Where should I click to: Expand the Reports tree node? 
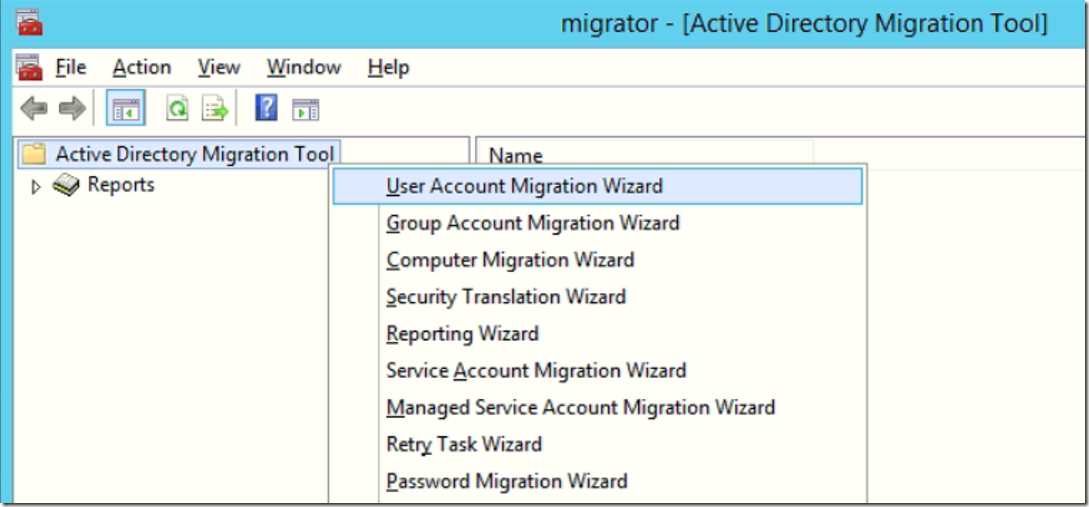tap(36, 186)
